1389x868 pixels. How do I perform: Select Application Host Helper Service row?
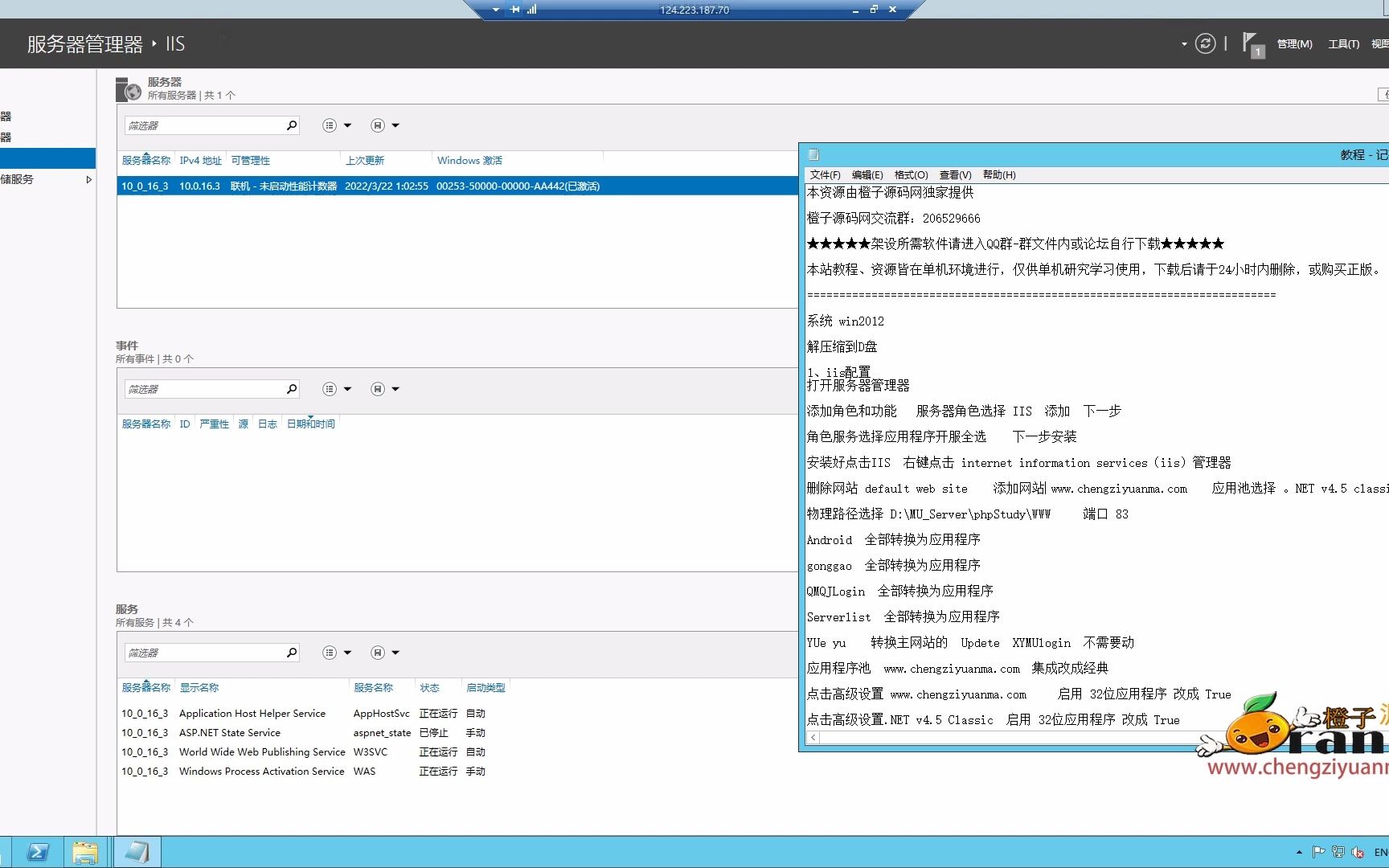tap(457, 714)
